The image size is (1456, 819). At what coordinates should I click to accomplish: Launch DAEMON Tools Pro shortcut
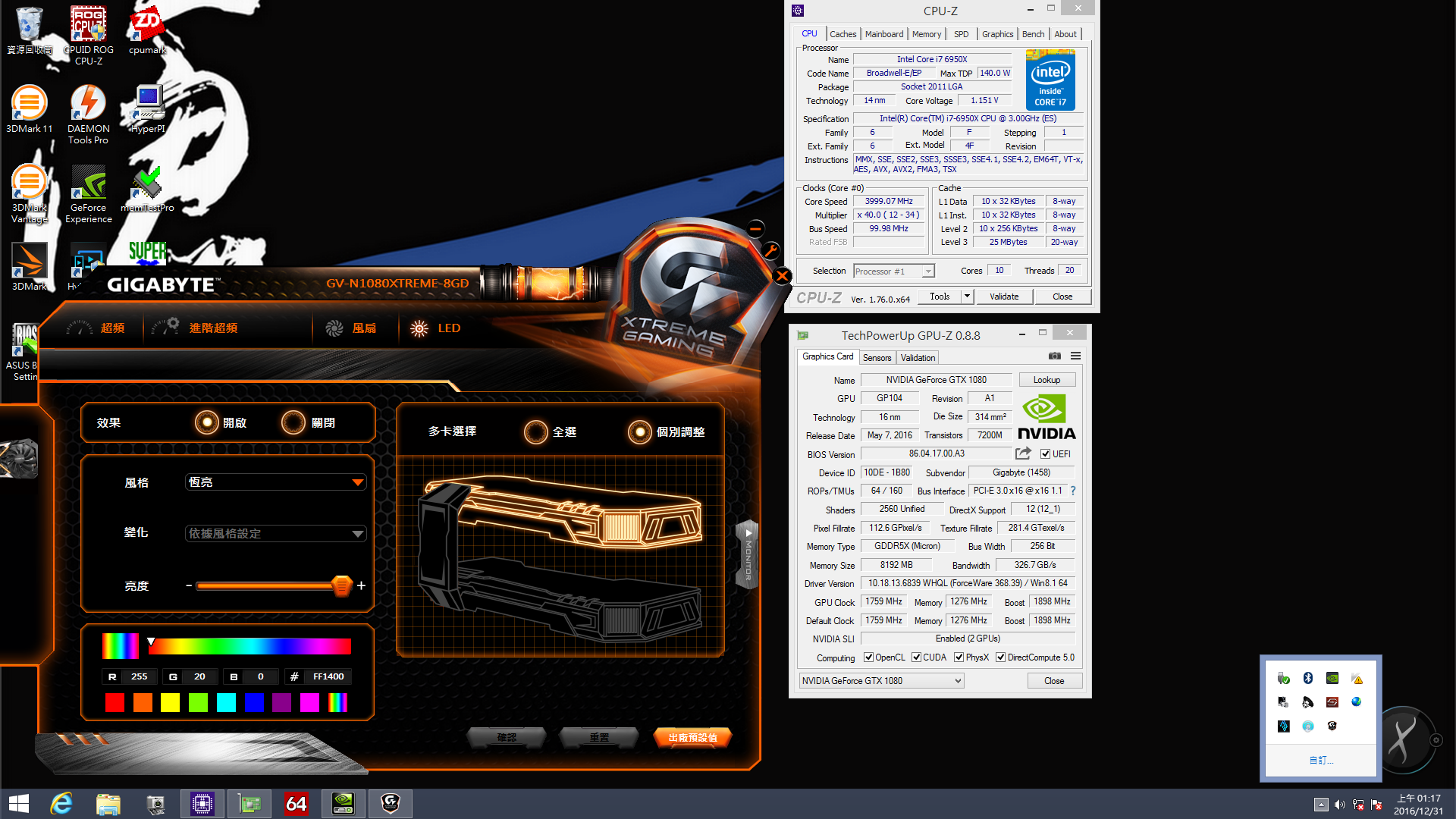pos(88,114)
